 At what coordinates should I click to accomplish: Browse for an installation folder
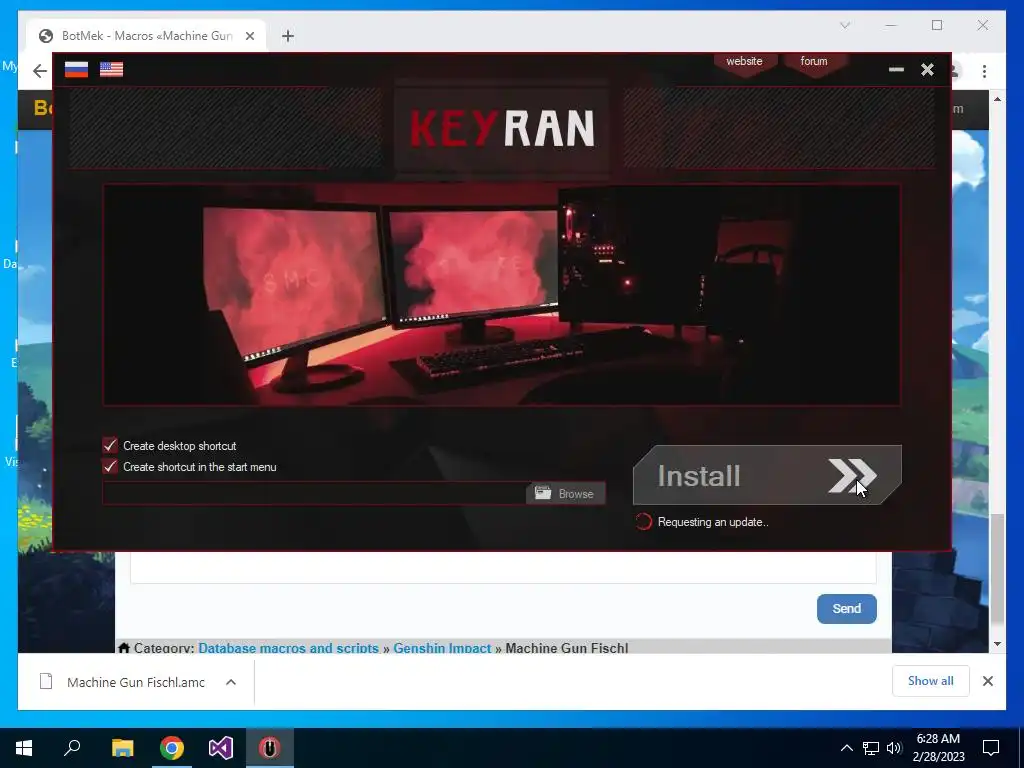tap(566, 493)
